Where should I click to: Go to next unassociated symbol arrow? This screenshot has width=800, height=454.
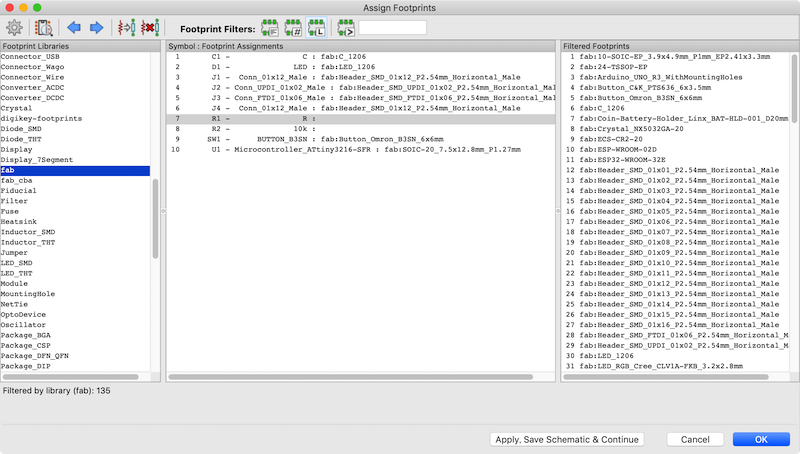click(x=96, y=28)
